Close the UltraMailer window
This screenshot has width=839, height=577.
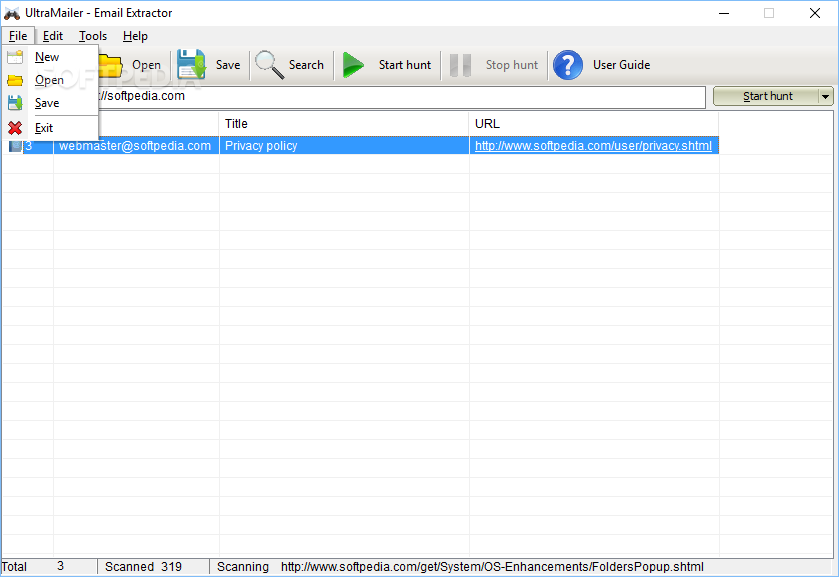point(814,13)
